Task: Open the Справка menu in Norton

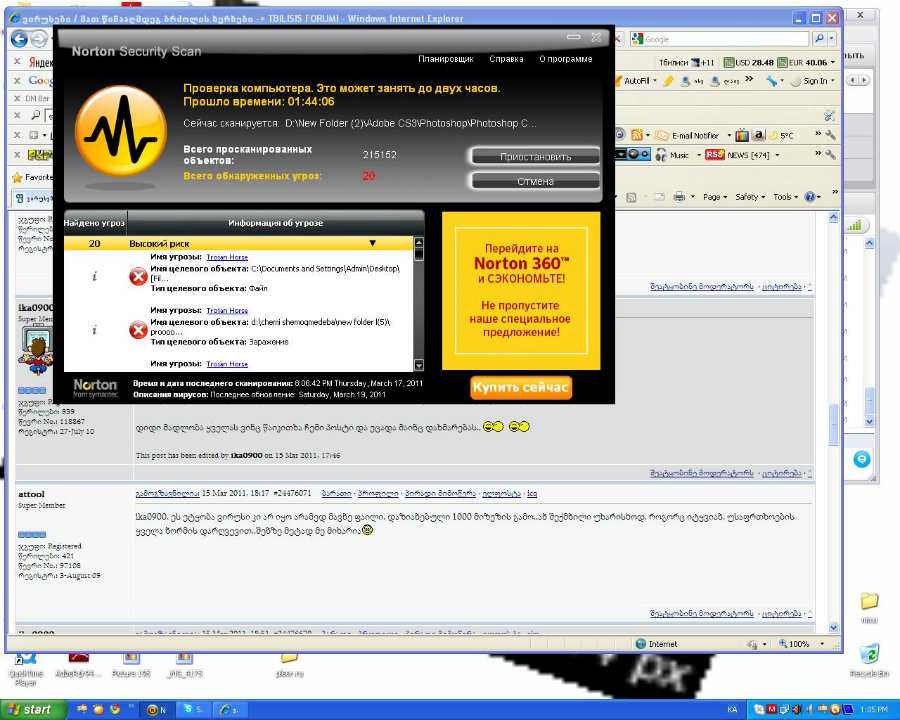Action: 506,59
